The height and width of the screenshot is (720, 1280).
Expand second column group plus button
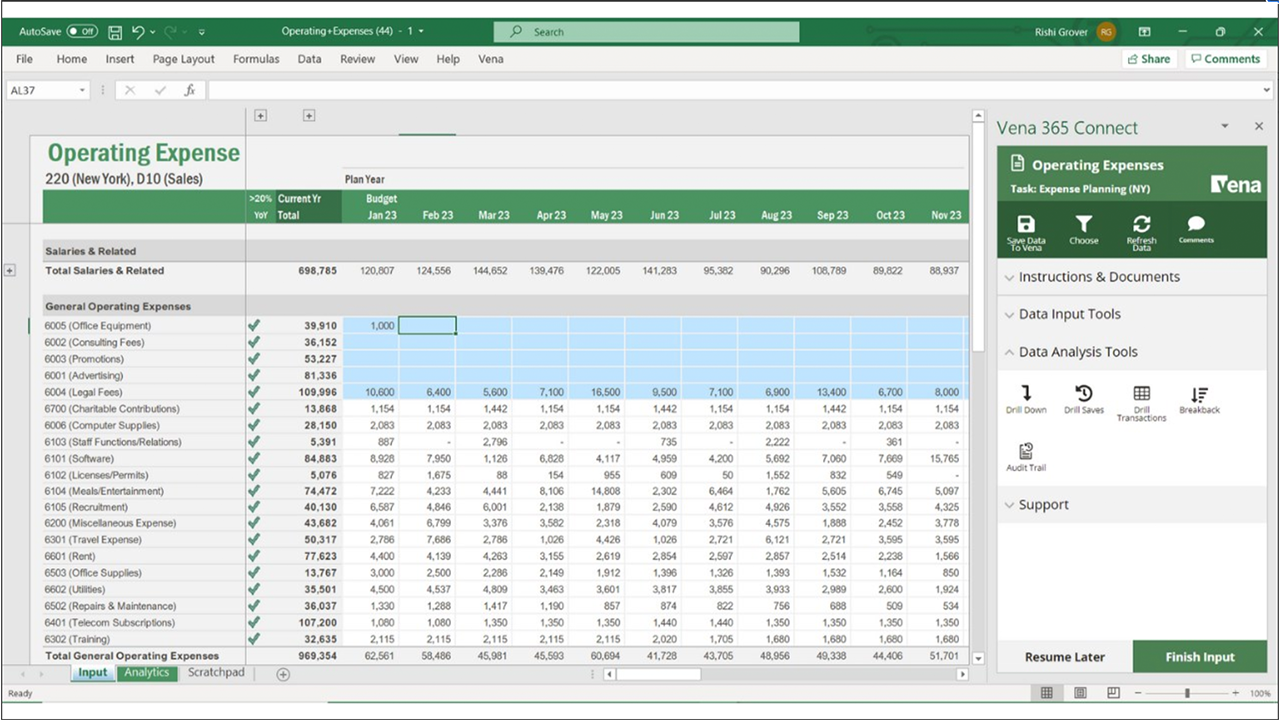point(309,116)
